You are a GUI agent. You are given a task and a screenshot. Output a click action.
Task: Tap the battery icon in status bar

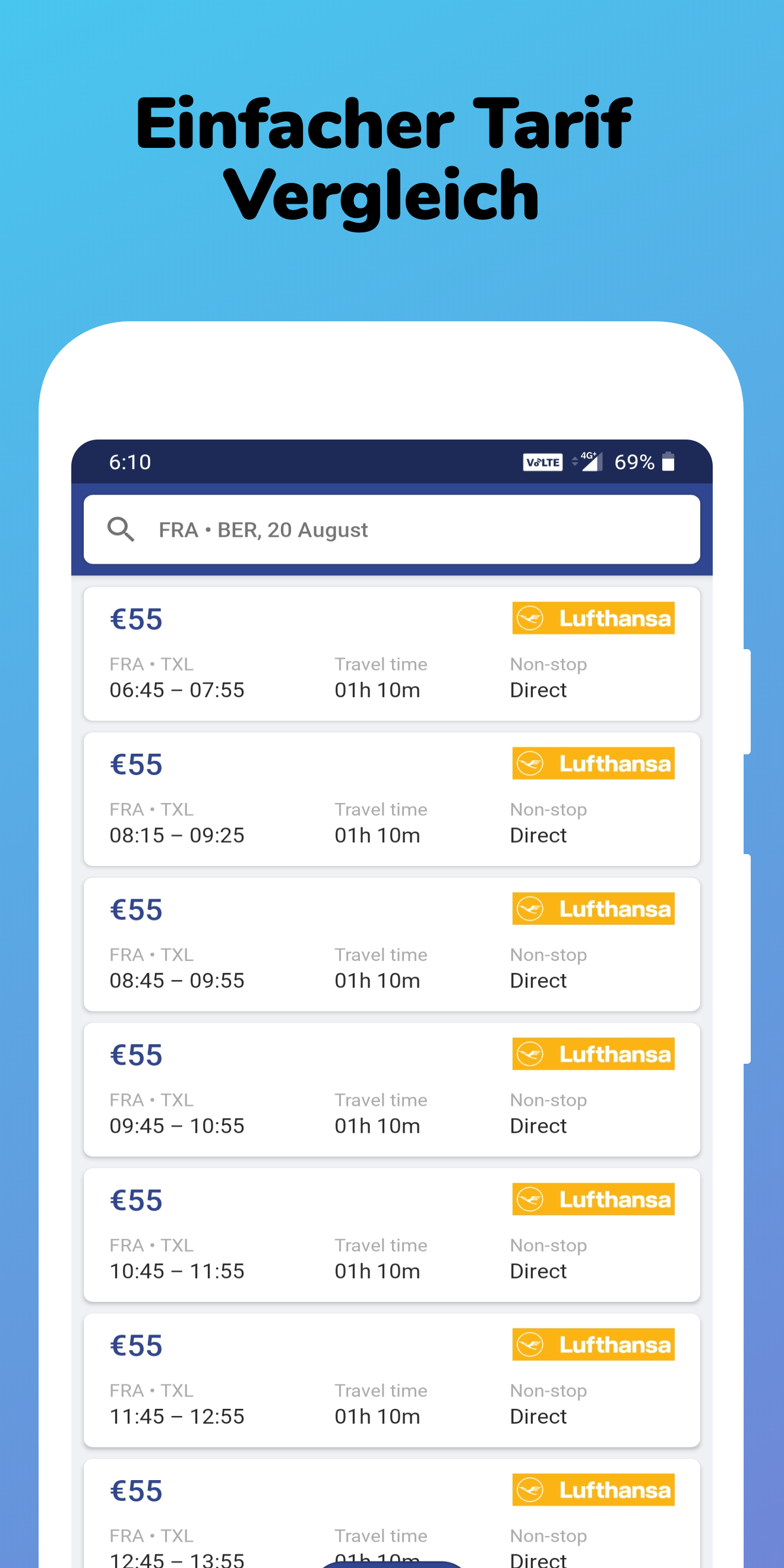668,462
